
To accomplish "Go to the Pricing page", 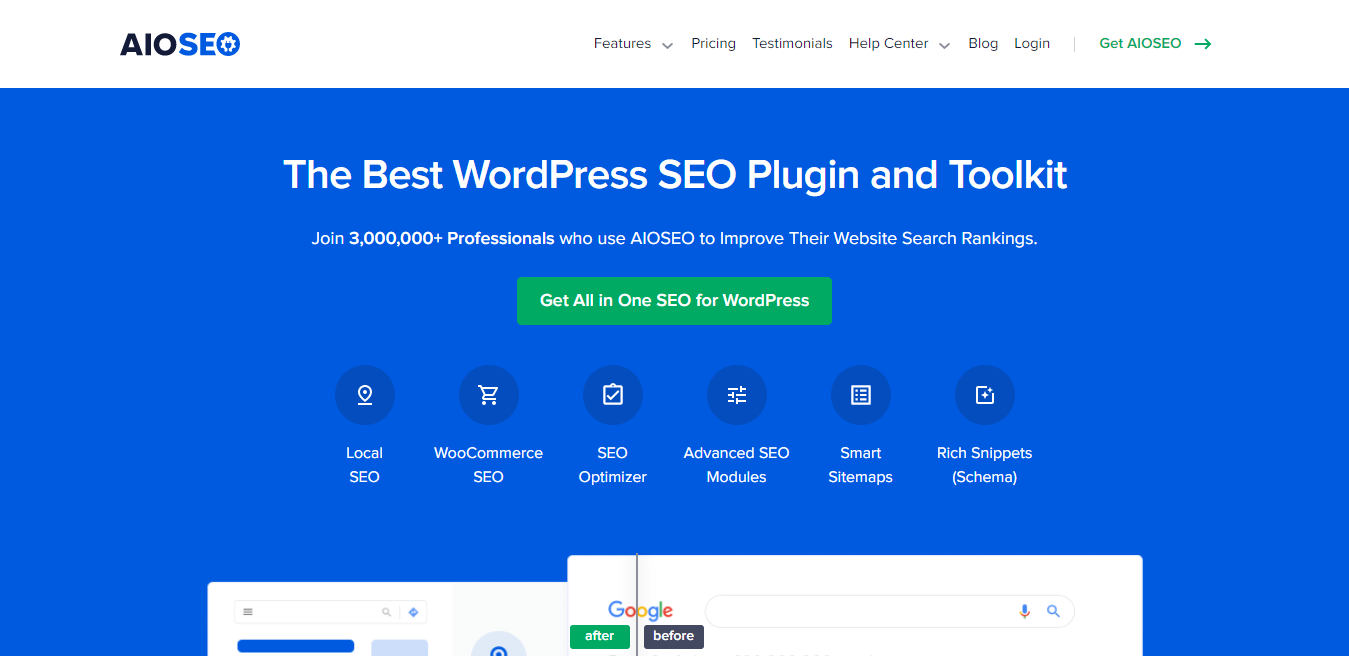I will 713,44.
